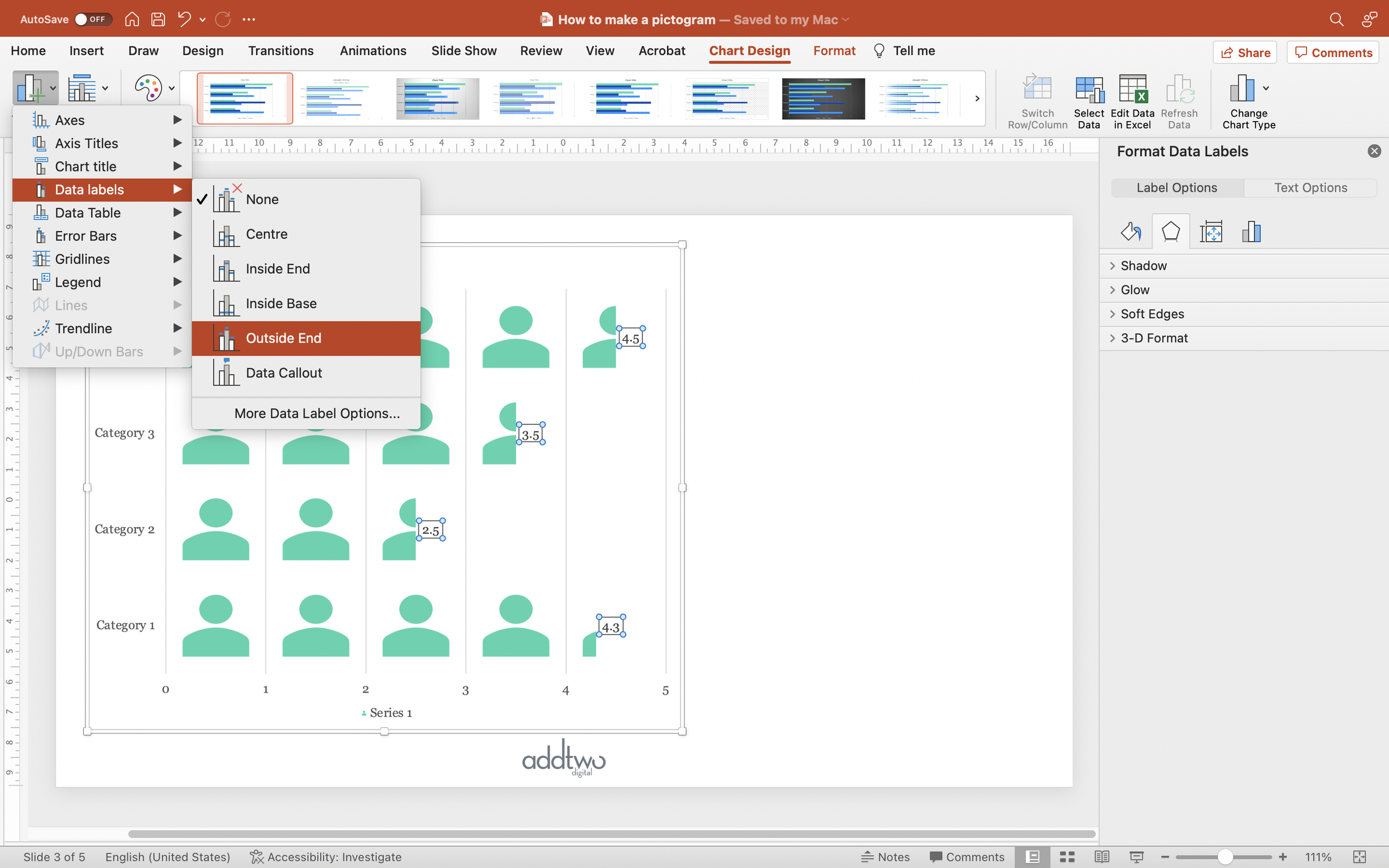Switch to the Text Options tab

1310,188
